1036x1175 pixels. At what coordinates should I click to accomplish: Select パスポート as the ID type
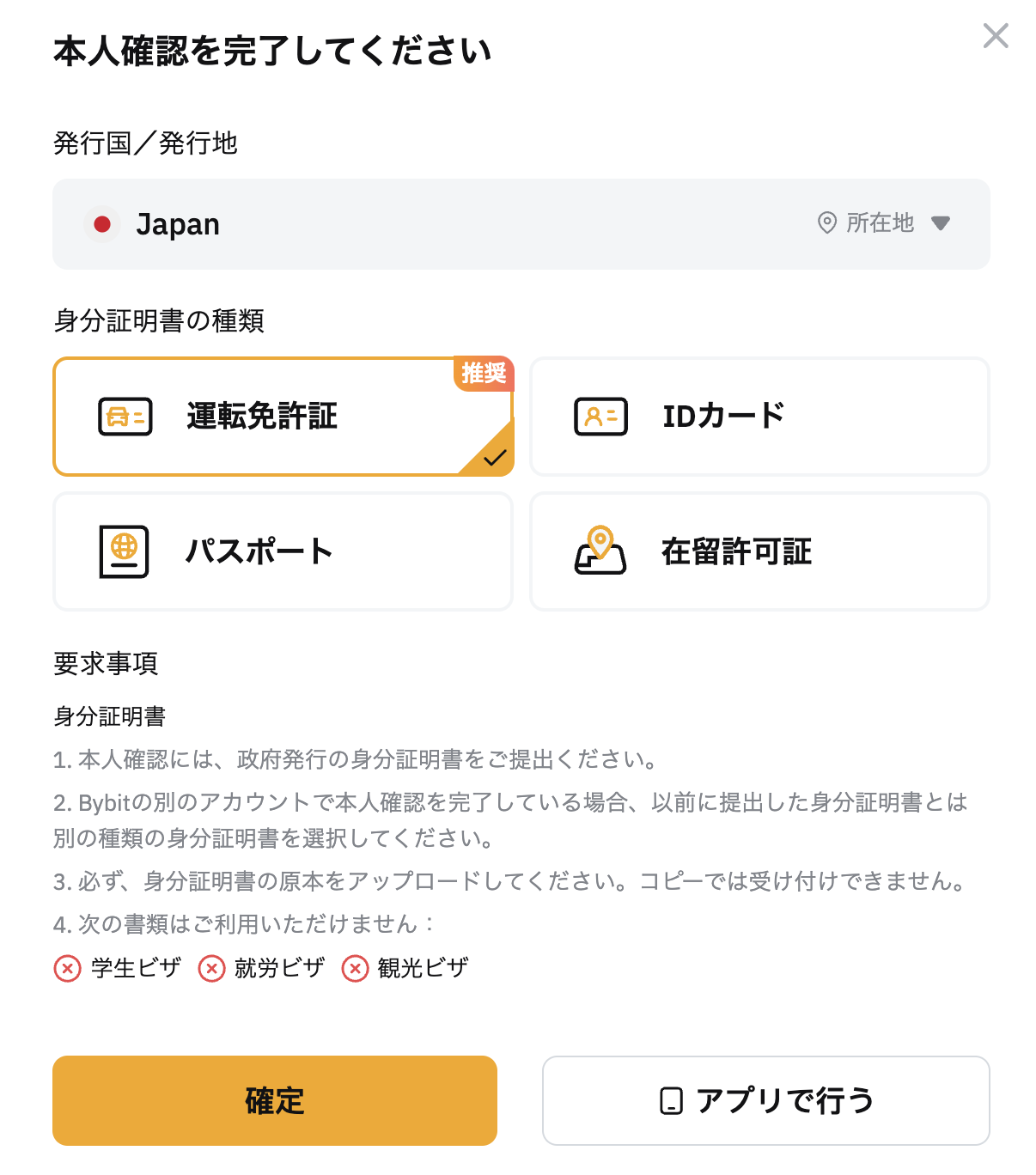pyautogui.click(x=283, y=551)
